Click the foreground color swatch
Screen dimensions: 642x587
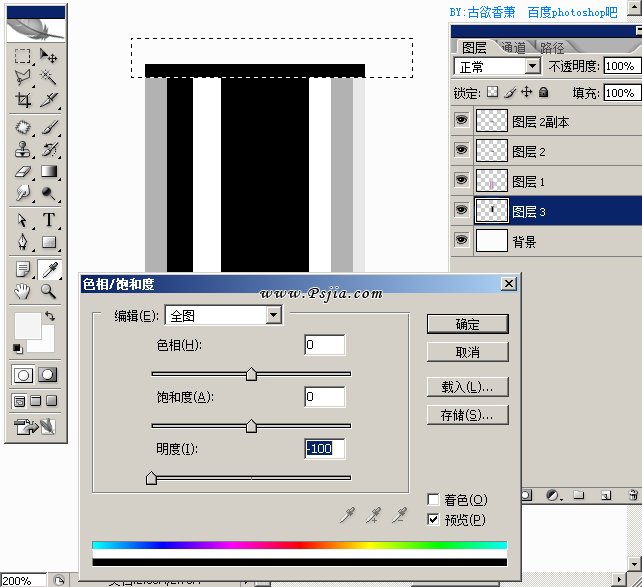(27, 325)
